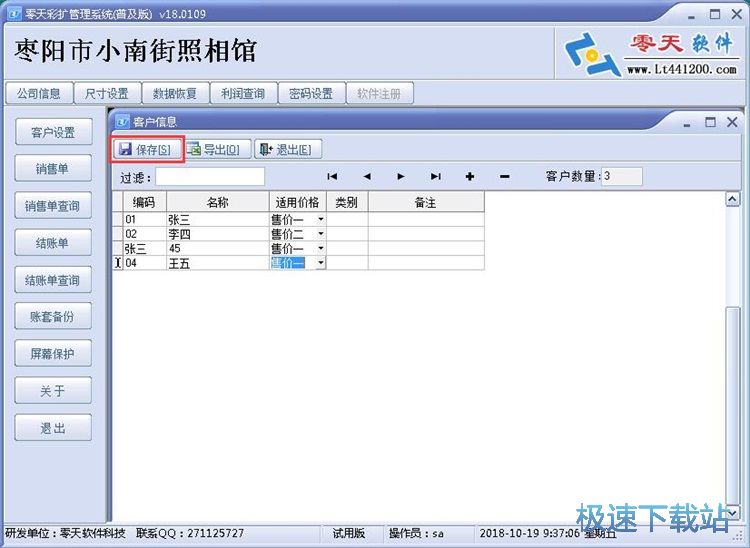Open the 软件注册 tab
Viewport: 750px width, 548px height.
(379, 93)
